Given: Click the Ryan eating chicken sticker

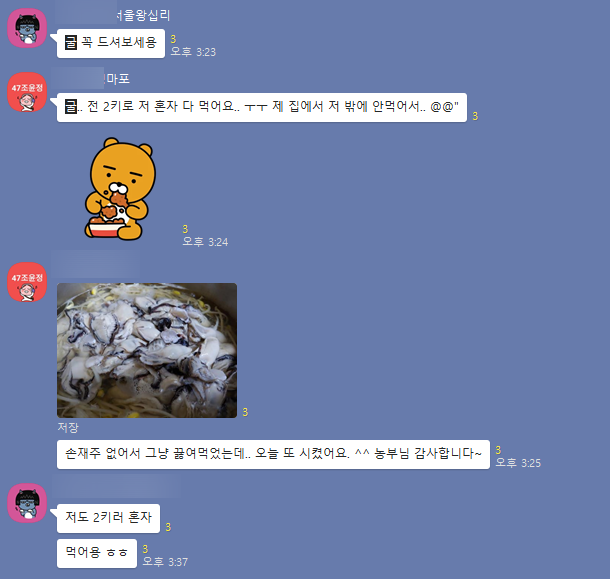Looking at the screenshot, I should tap(120, 188).
